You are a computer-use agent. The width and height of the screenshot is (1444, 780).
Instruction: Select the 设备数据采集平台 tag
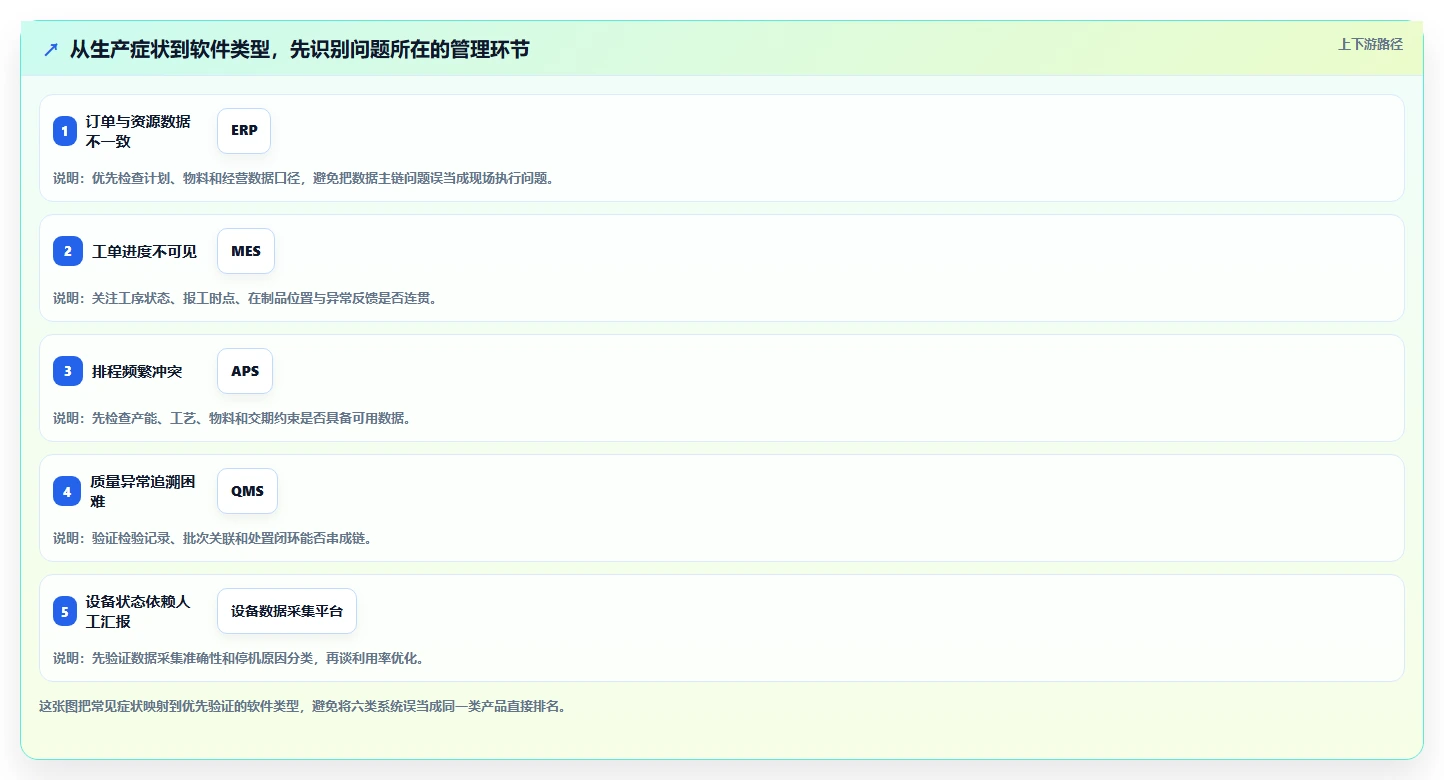click(287, 611)
